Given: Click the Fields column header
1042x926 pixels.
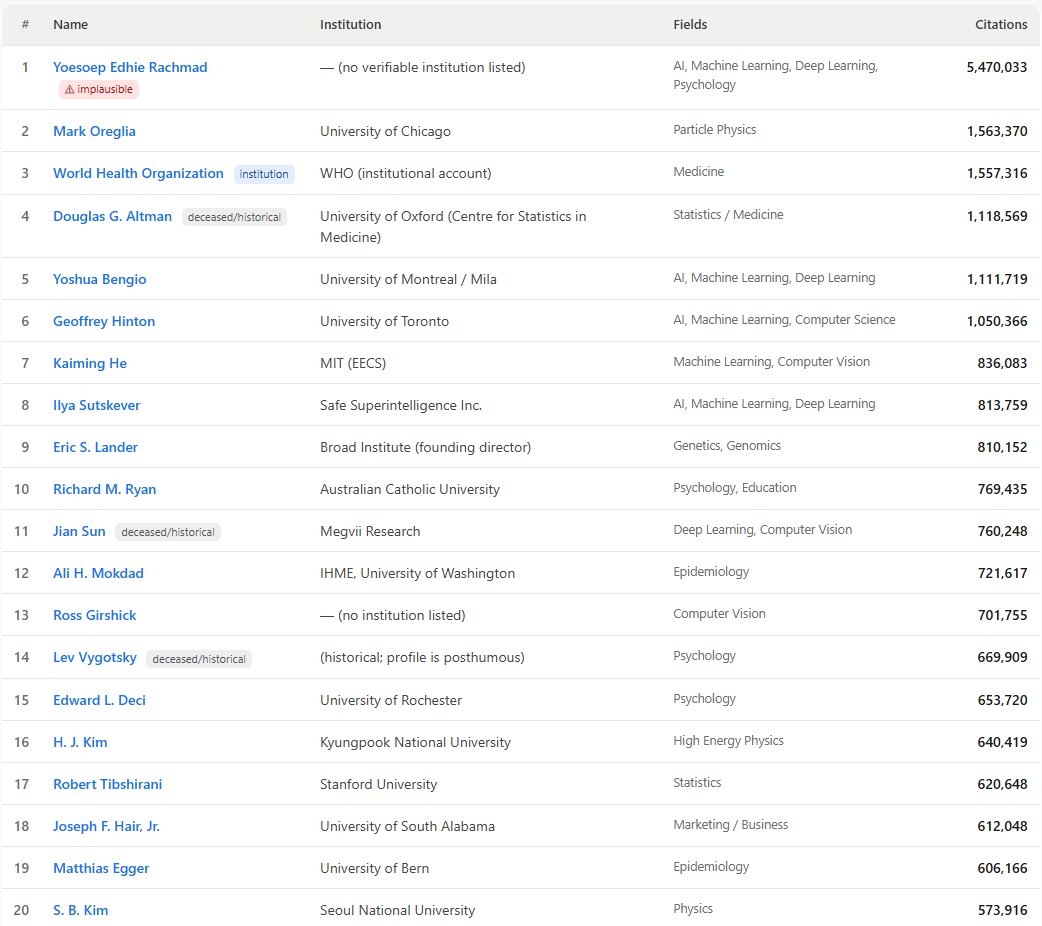Looking at the screenshot, I should point(690,25).
